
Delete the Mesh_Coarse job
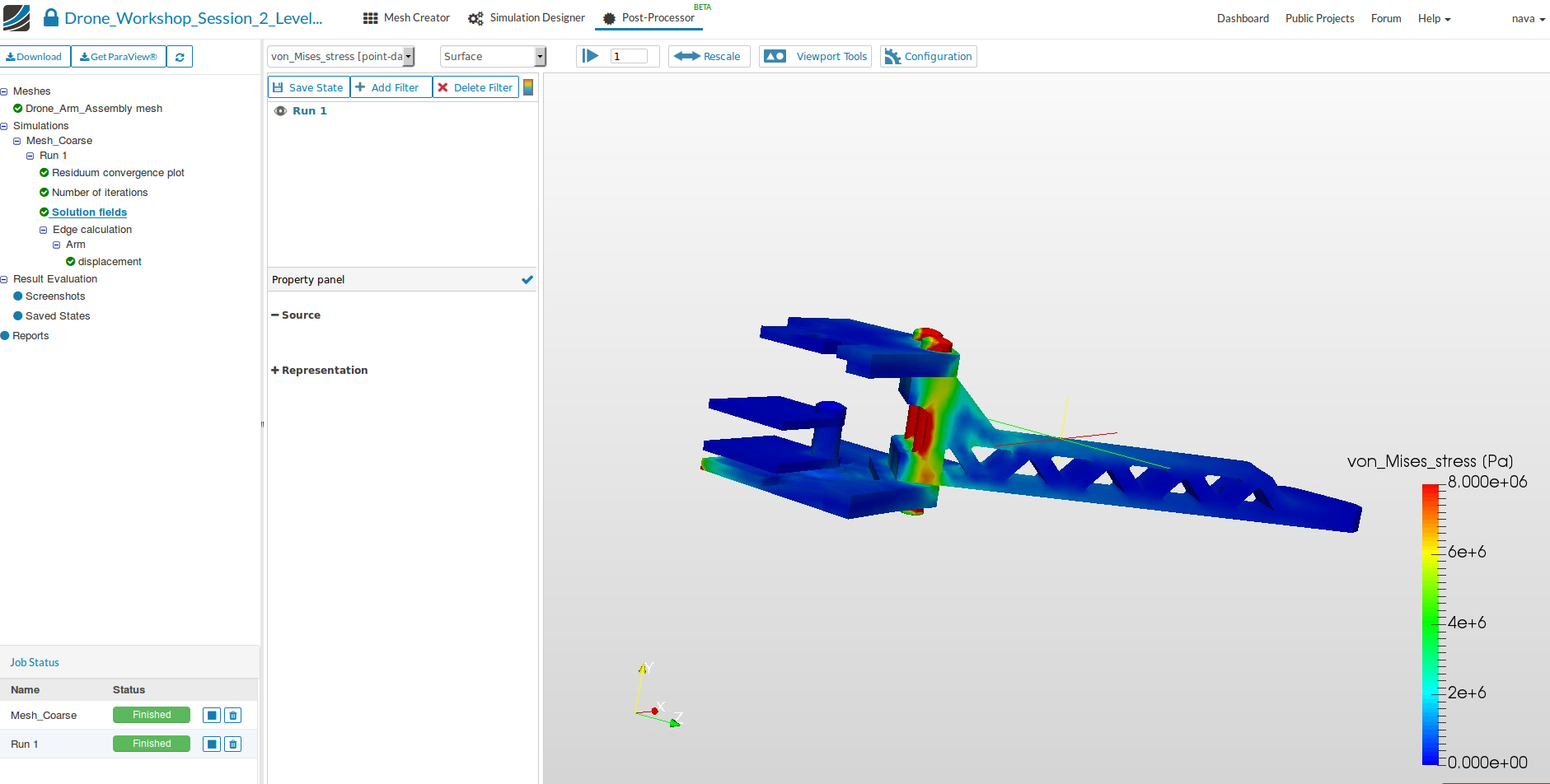233,716
